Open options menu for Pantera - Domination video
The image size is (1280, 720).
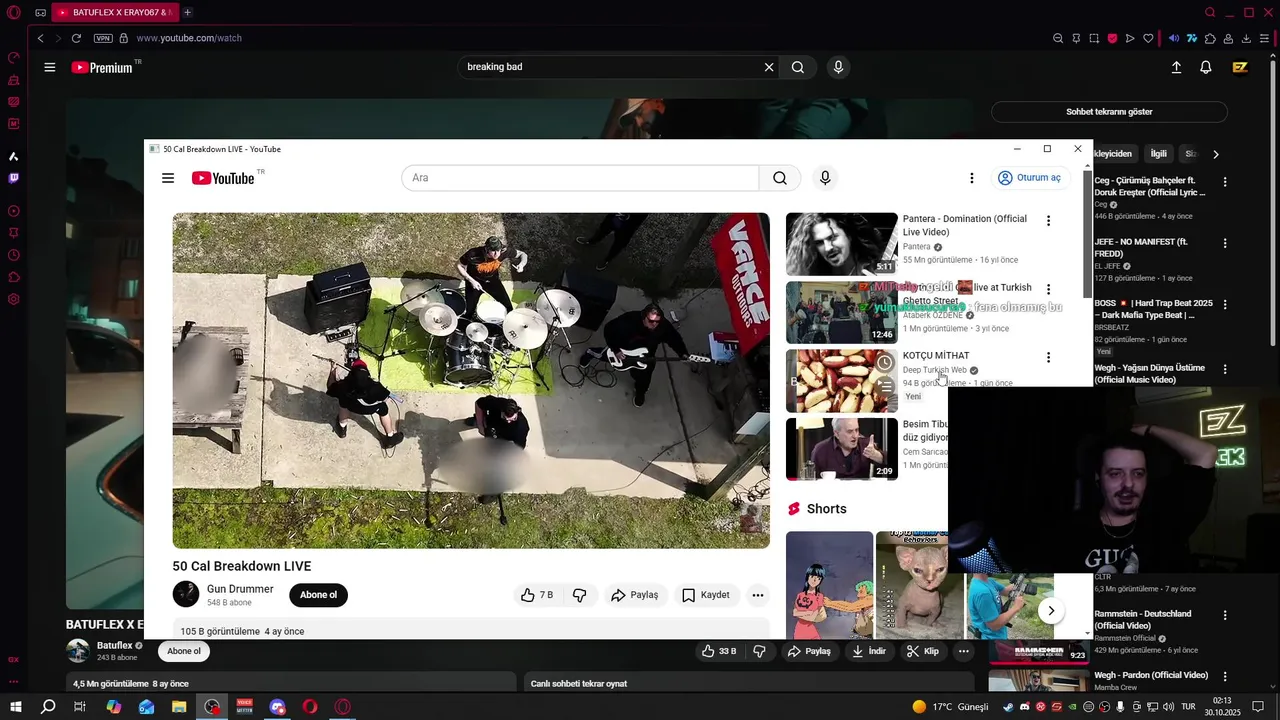[1048, 221]
